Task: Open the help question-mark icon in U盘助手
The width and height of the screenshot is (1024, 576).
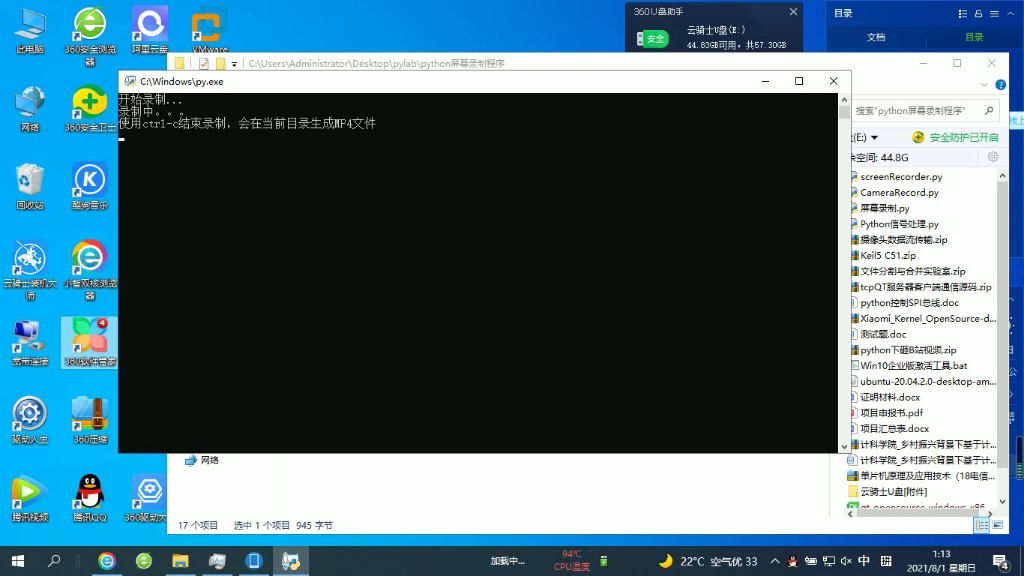Action: click(x=999, y=84)
